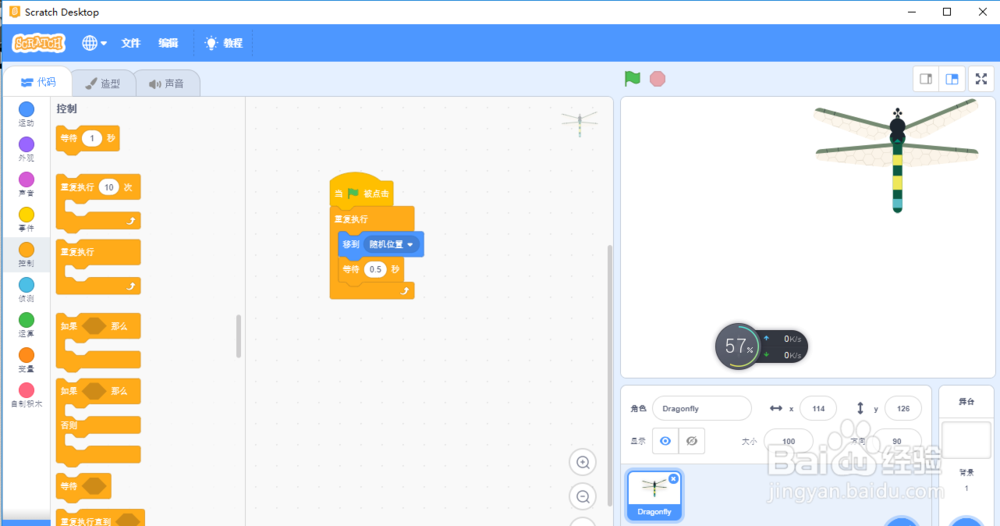Click the 重复执行直到 palette block
This screenshot has width=1000, height=526.
tap(100, 519)
